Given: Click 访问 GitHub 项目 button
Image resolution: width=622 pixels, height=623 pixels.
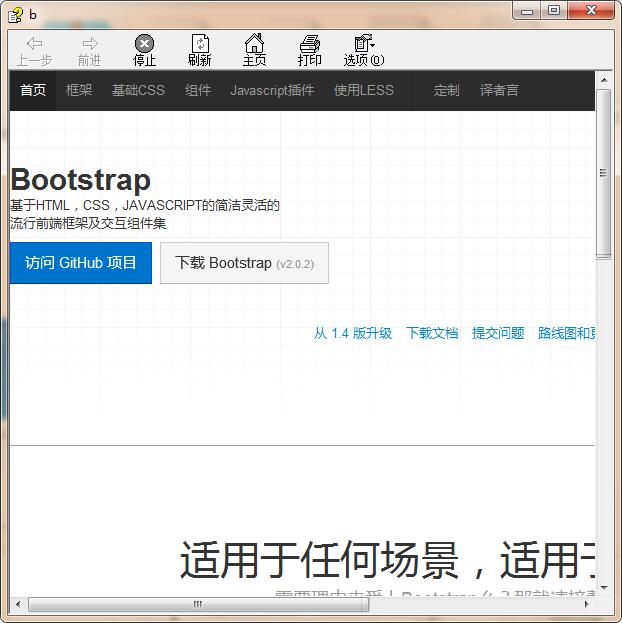Looking at the screenshot, I should [x=81, y=263].
